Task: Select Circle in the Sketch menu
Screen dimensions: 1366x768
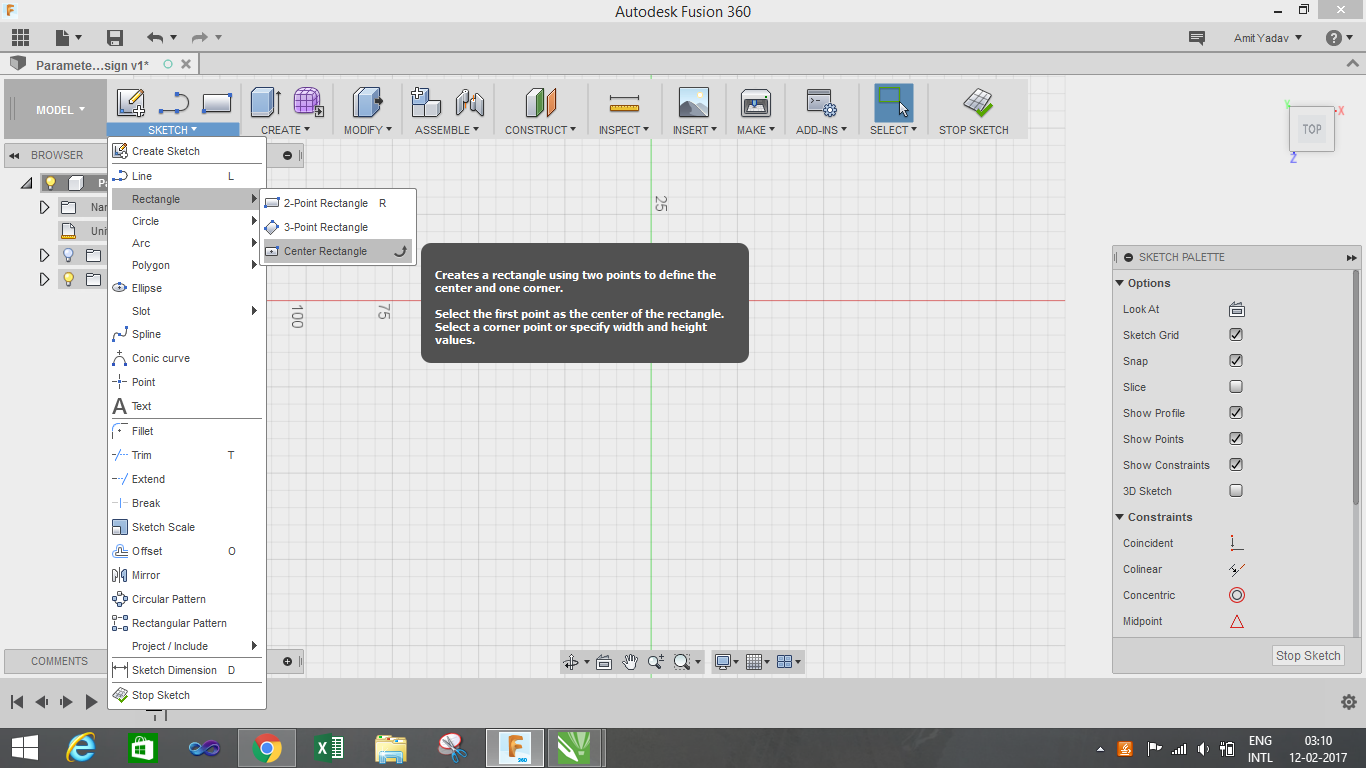Action: (186, 221)
